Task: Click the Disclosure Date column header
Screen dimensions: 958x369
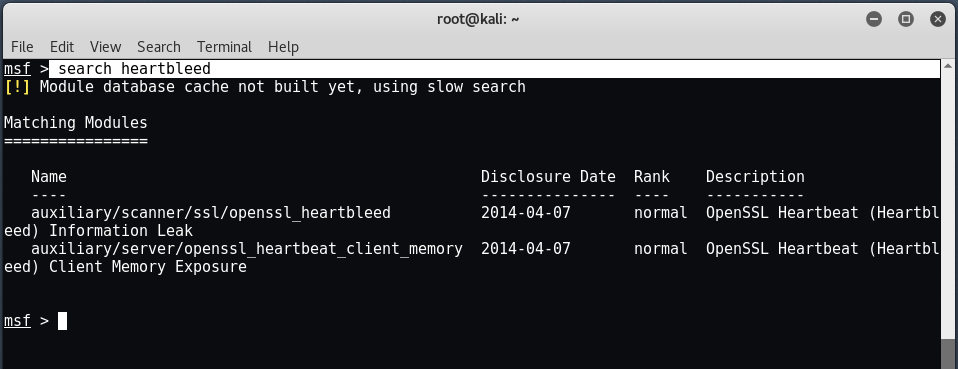Action: pyautogui.click(x=548, y=177)
